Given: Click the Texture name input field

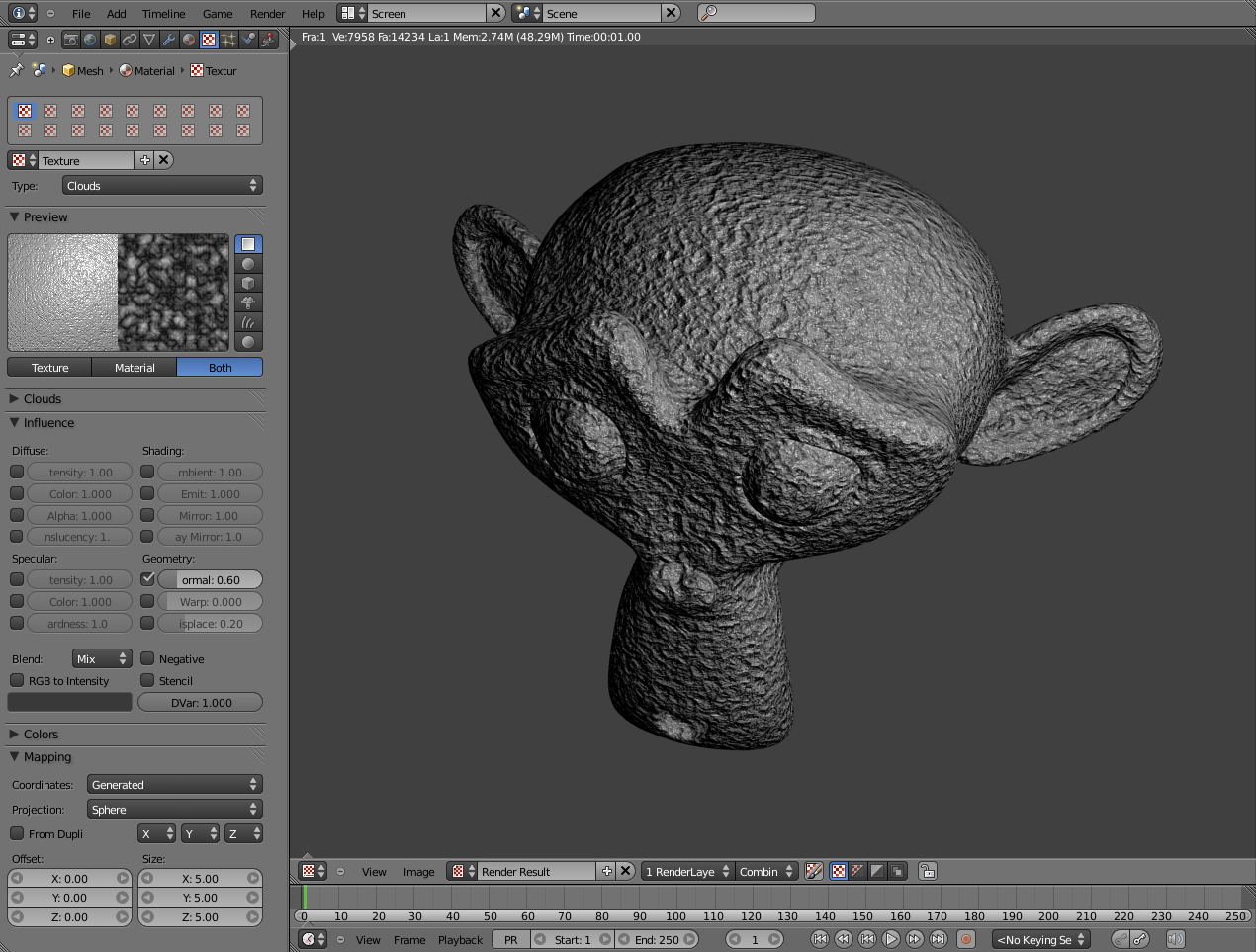Looking at the screenshot, I should point(85,160).
